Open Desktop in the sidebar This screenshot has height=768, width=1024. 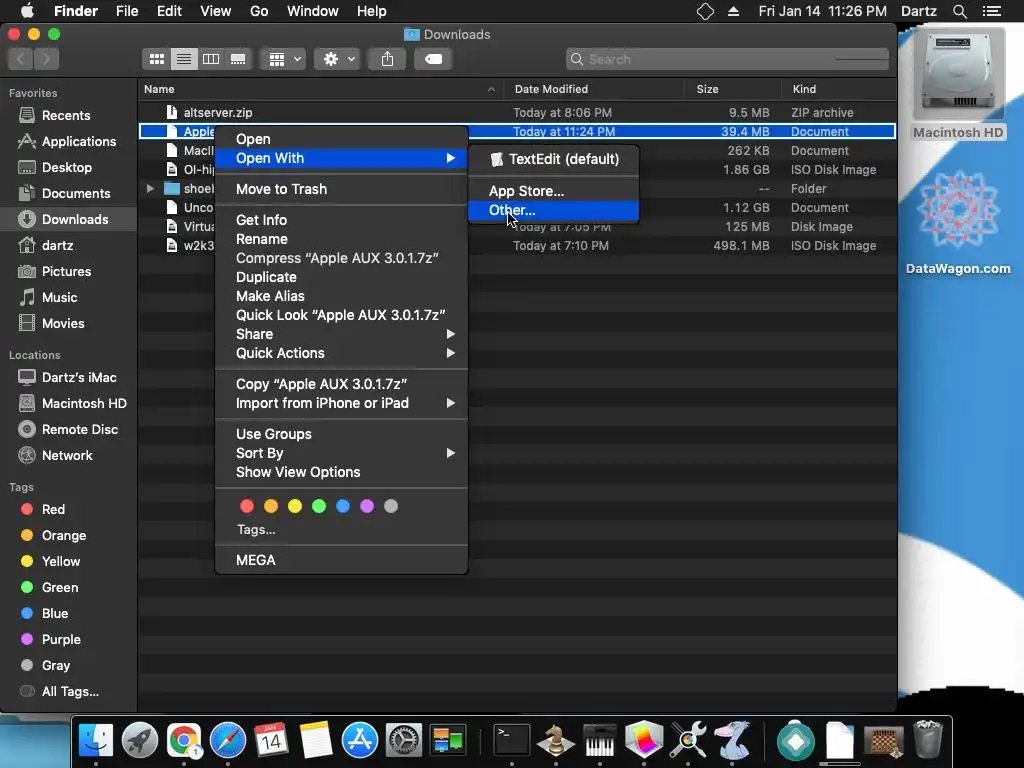[x=67, y=168]
